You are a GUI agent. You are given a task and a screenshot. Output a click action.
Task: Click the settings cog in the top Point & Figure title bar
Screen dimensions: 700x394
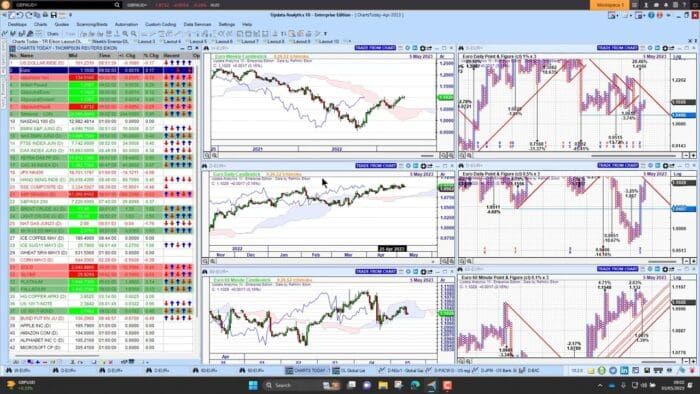(x=665, y=48)
